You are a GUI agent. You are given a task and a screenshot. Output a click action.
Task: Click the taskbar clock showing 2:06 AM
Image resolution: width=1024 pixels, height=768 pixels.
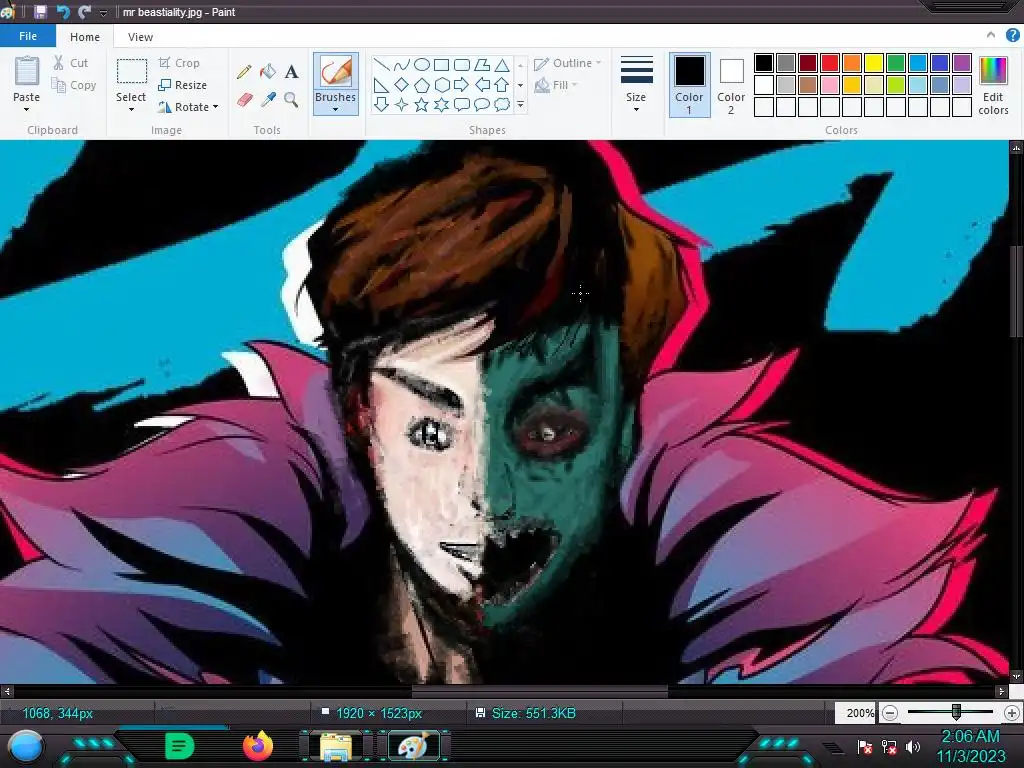970,736
